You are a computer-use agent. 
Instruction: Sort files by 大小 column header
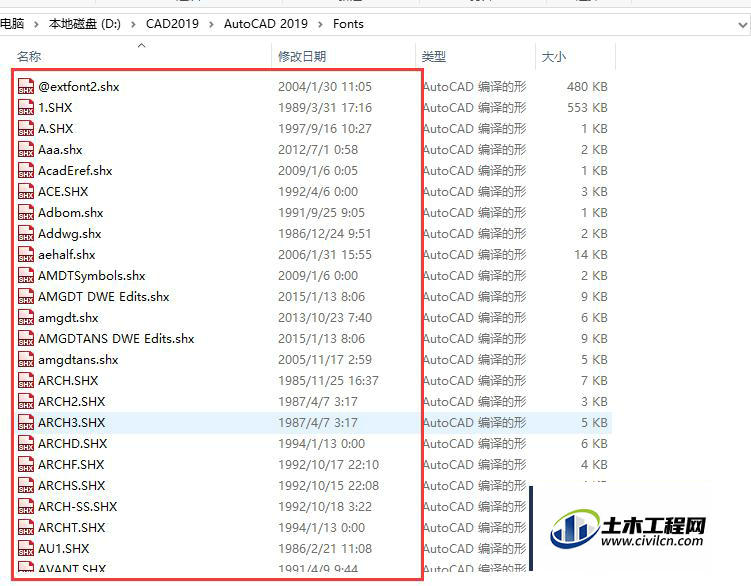pyautogui.click(x=554, y=57)
